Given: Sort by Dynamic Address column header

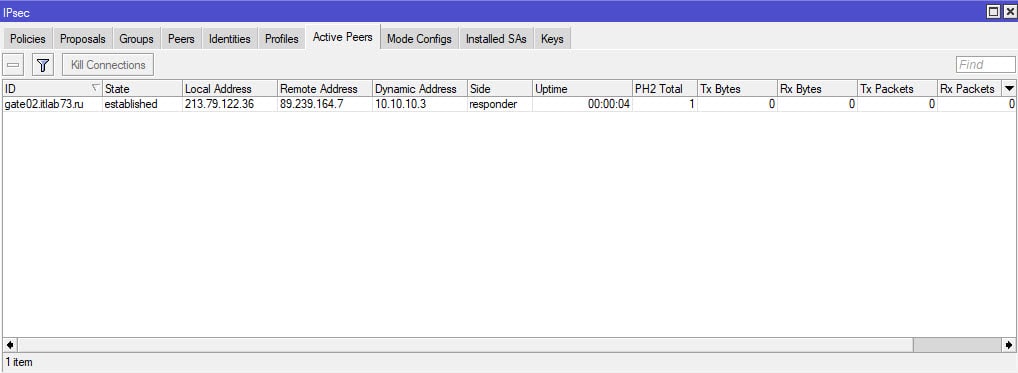Looking at the screenshot, I should (x=419, y=88).
